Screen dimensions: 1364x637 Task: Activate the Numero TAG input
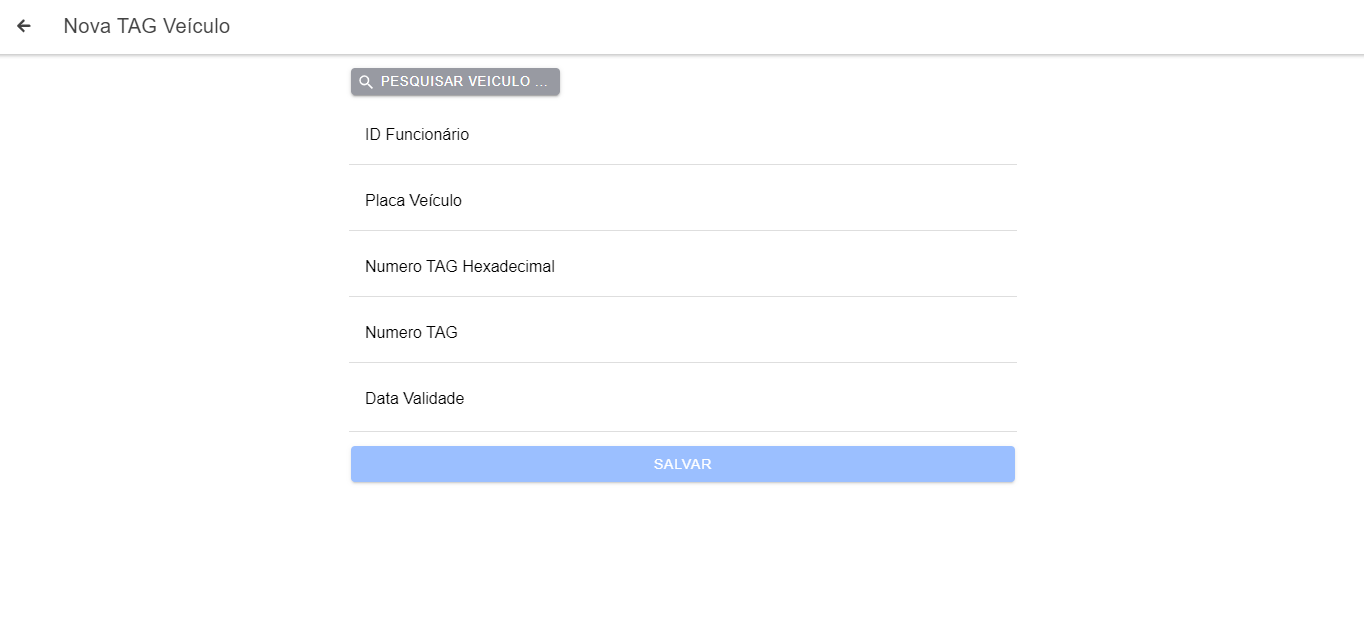click(682, 333)
